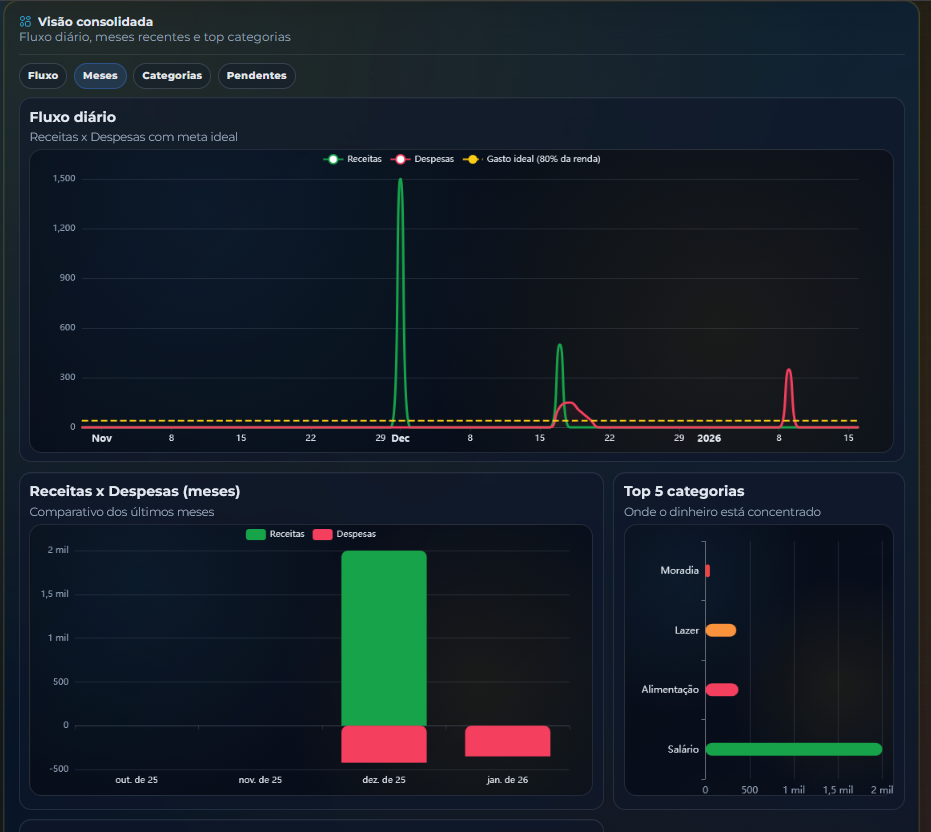Select the Meses tab

click(x=100, y=76)
